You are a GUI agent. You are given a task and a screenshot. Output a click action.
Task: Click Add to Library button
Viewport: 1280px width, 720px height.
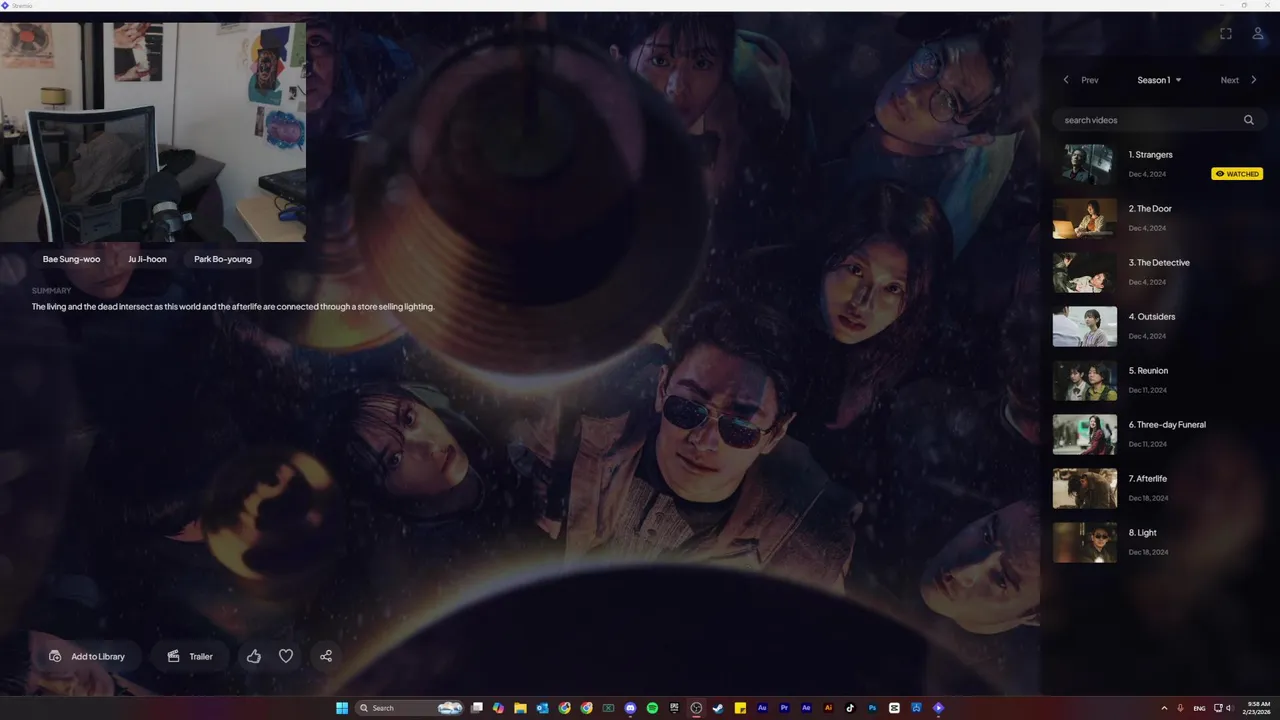tap(87, 656)
